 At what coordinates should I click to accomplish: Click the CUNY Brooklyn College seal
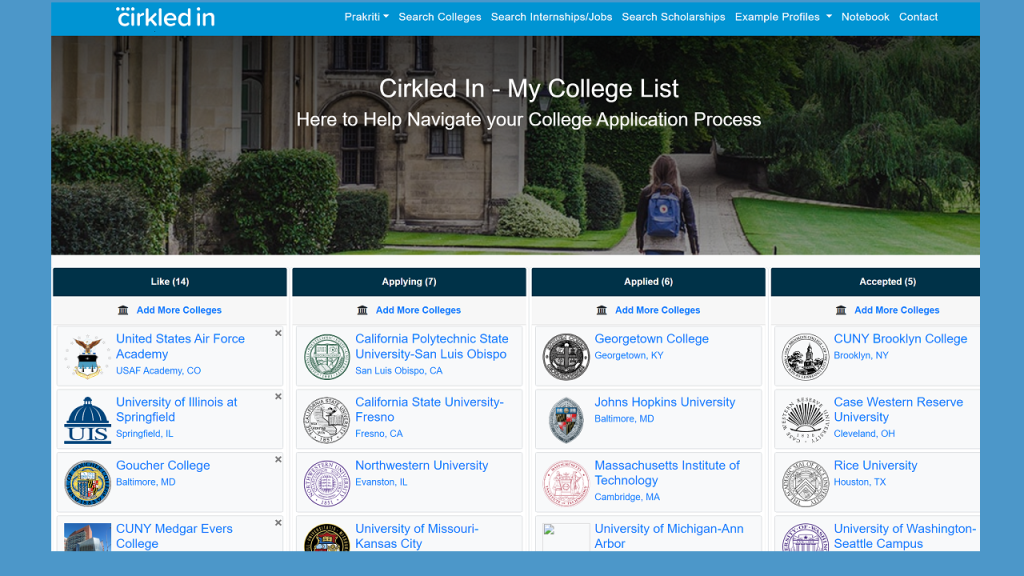pyautogui.click(x=805, y=357)
